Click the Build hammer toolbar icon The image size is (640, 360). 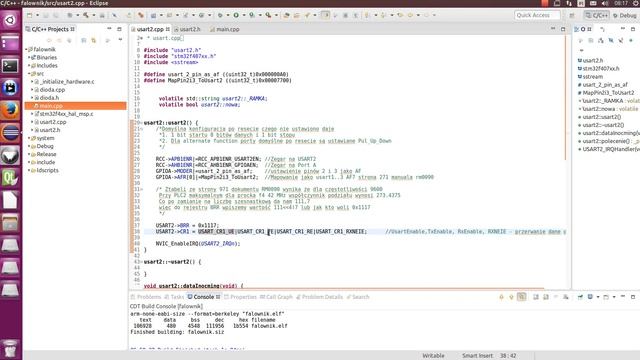(86, 15)
